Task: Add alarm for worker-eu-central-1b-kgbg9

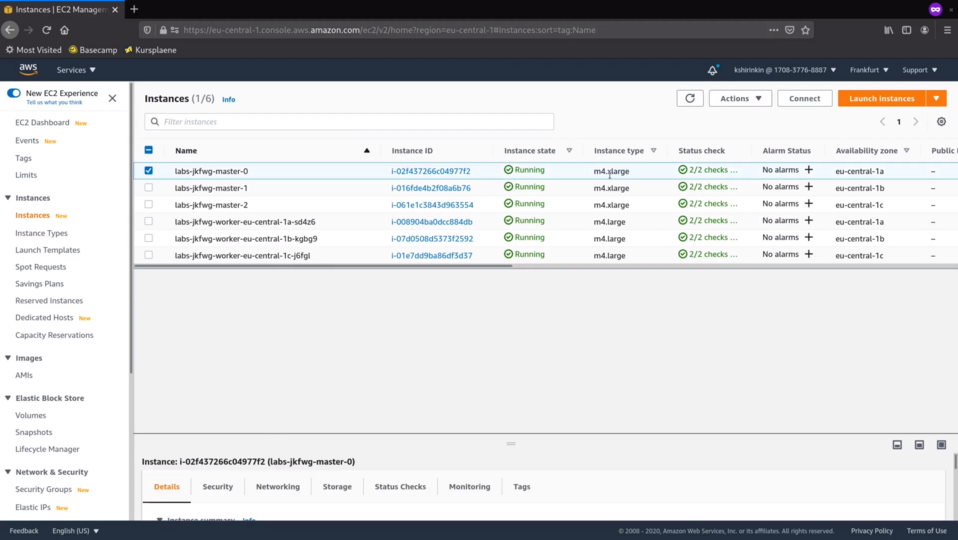Action: pos(808,237)
